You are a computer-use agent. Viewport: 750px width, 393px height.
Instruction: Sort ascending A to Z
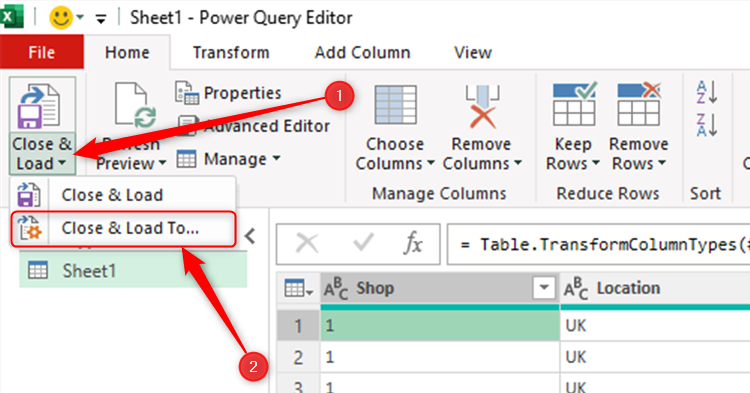point(706,92)
